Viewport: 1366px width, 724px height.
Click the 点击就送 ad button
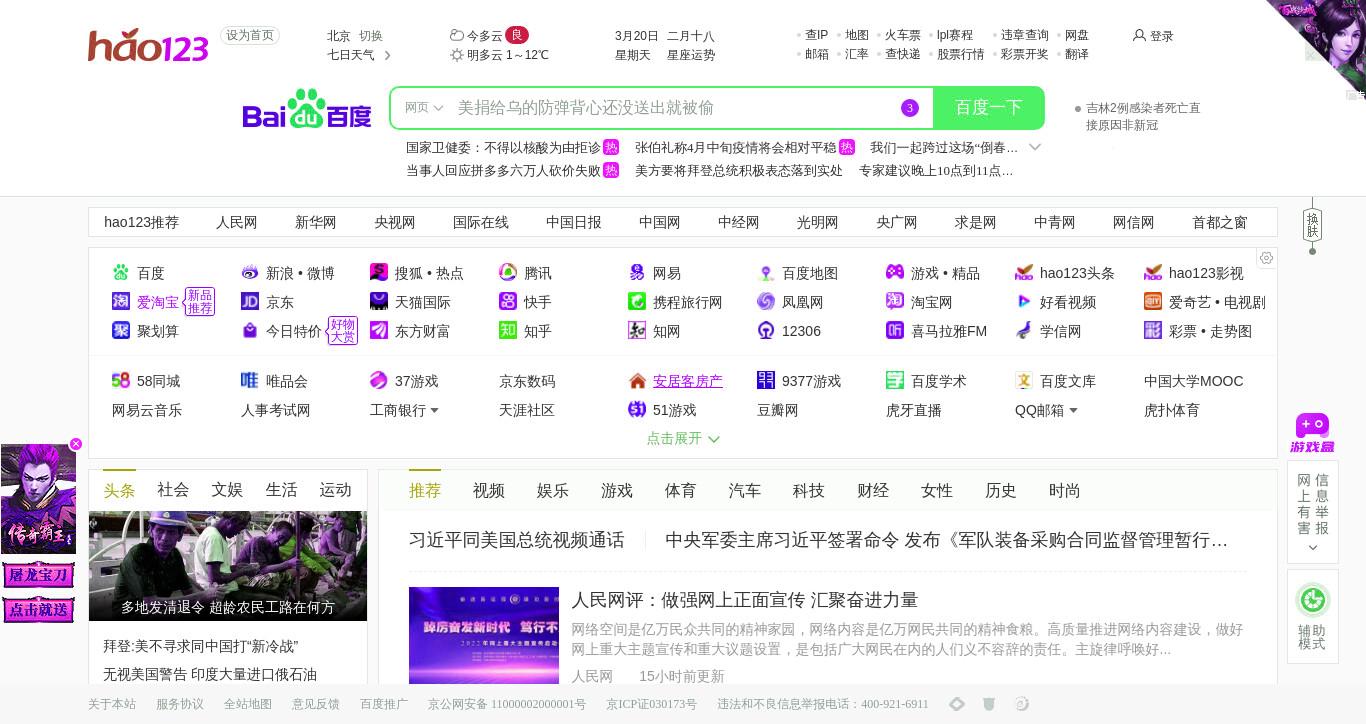39,609
